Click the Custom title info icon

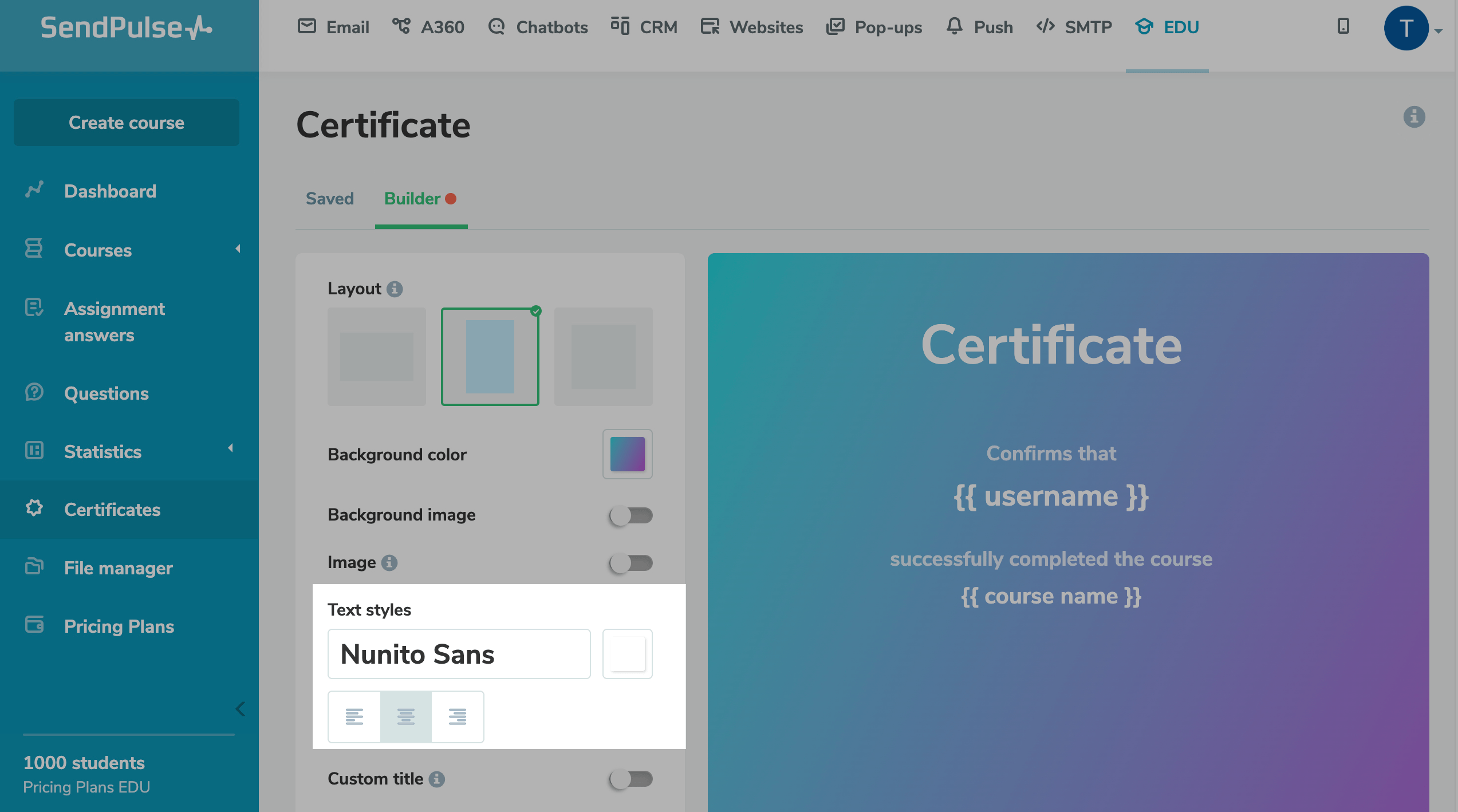tap(437, 779)
